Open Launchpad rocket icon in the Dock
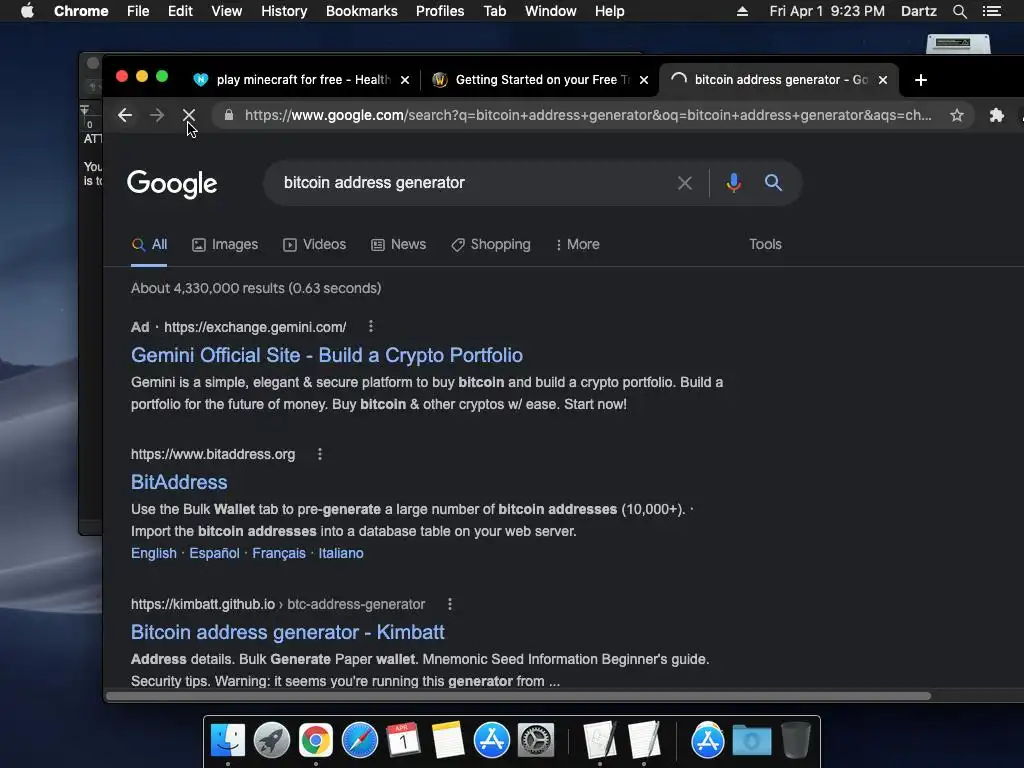This screenshot has width=1024, height=768. point(272,740)
